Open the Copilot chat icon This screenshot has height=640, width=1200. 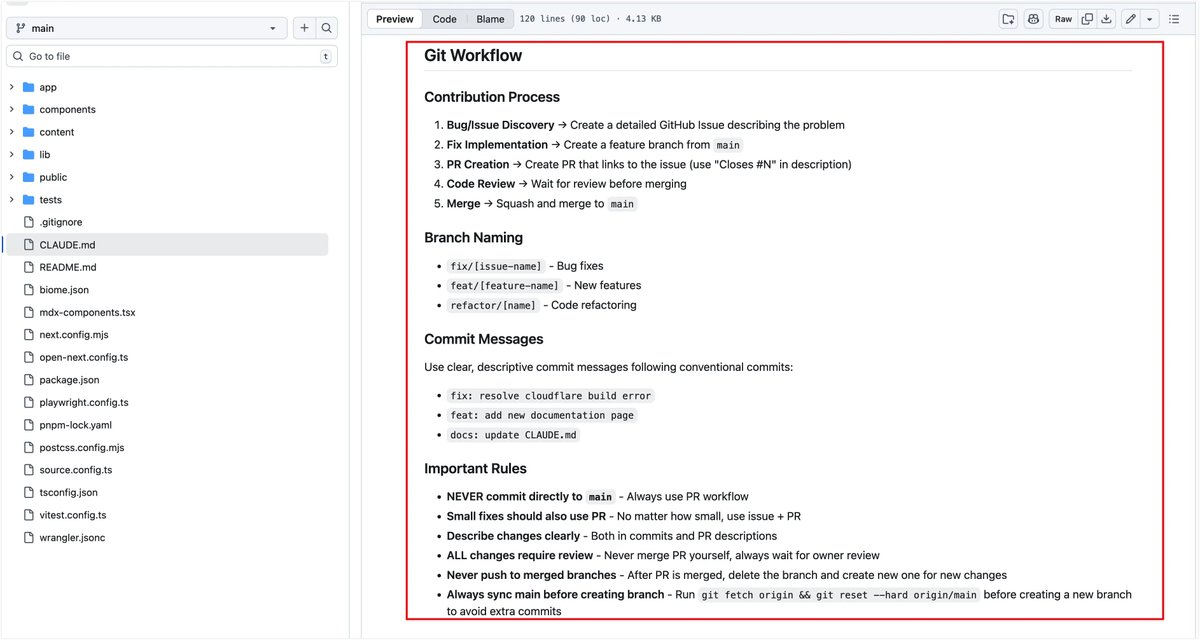tap(1034, 19)
